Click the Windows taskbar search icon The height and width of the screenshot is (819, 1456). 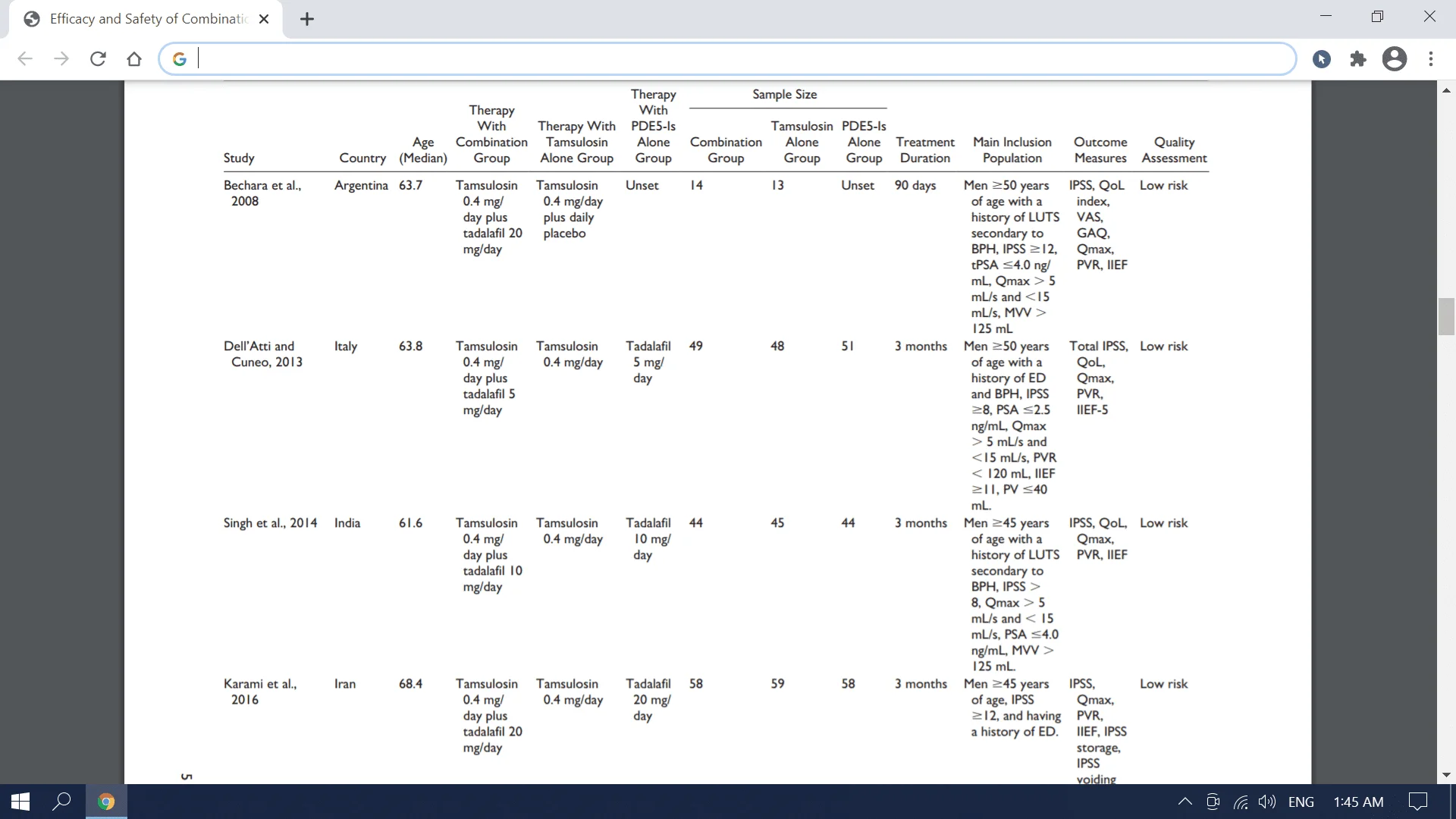pyautogui.click(x=62, y=801)
